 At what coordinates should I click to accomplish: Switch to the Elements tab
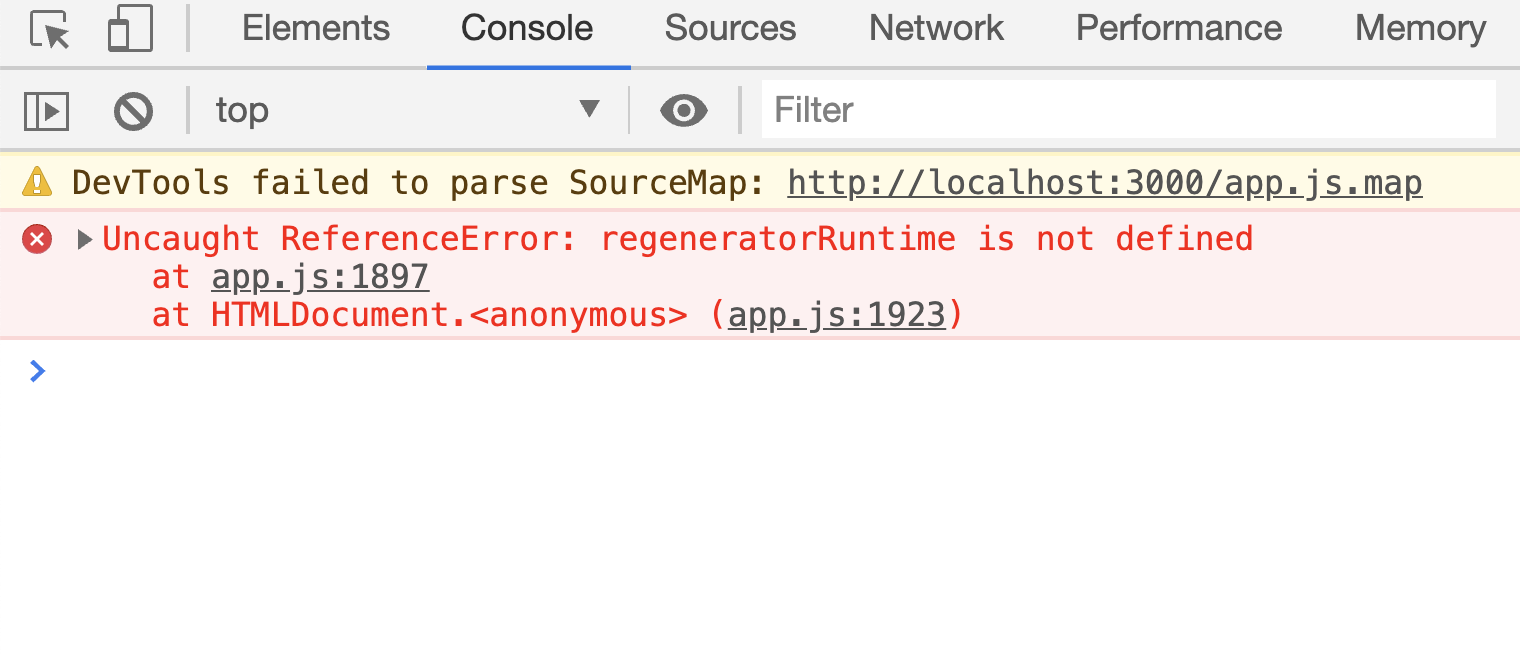click(x=316, y=29)
